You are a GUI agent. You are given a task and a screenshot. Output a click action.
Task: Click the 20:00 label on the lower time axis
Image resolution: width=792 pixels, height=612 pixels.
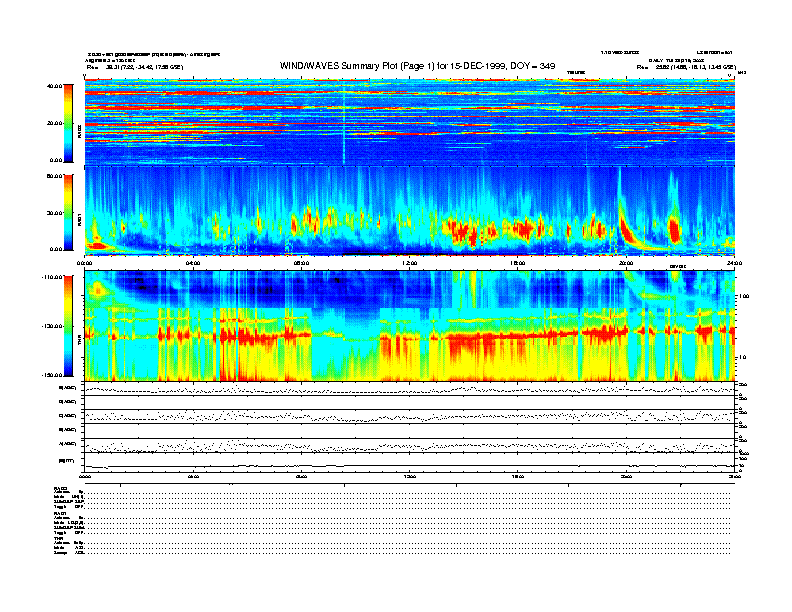[x=626, y=477]
